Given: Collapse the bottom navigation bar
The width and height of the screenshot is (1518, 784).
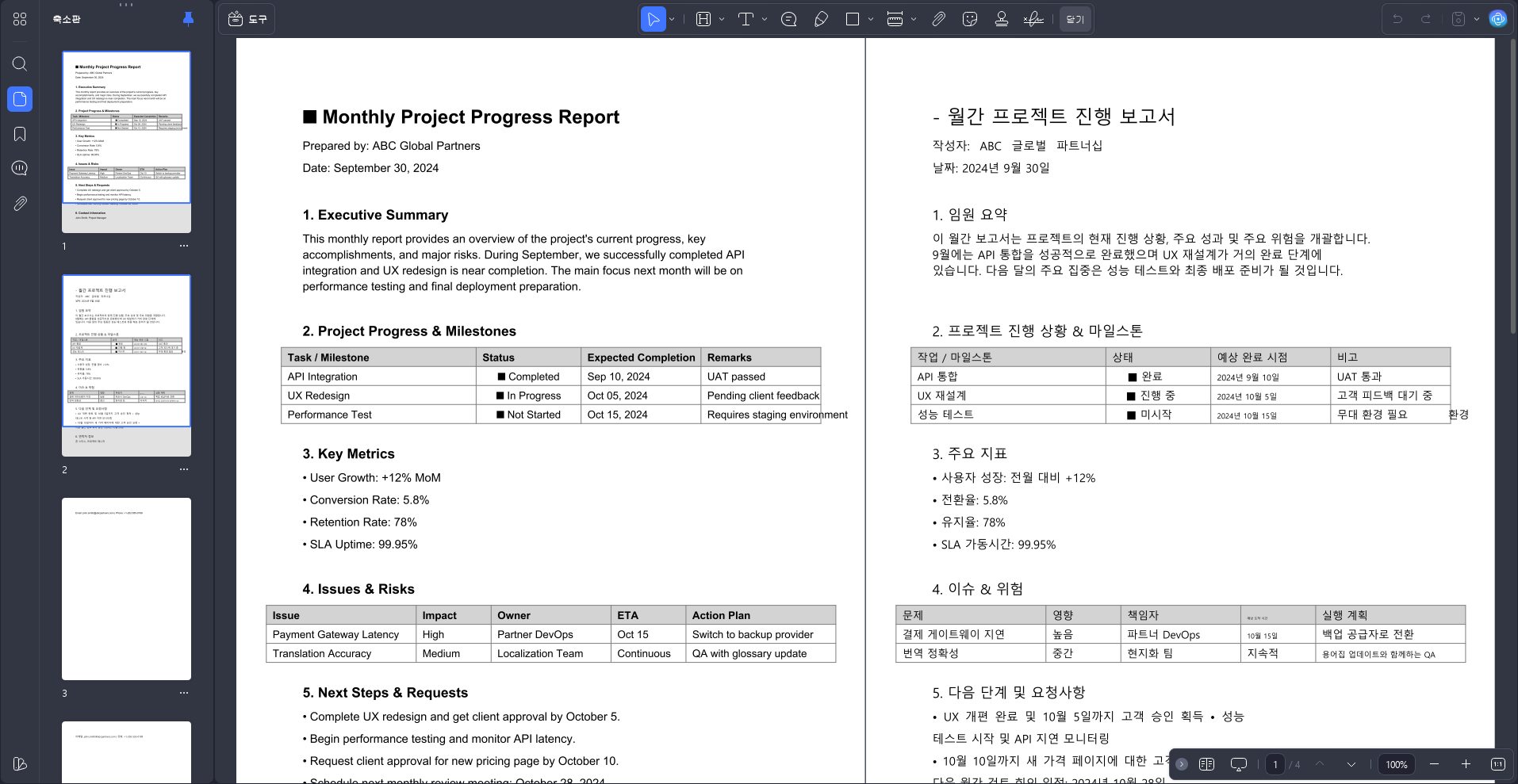Looking at the screenshot, I should click(x=1182, y=764).
